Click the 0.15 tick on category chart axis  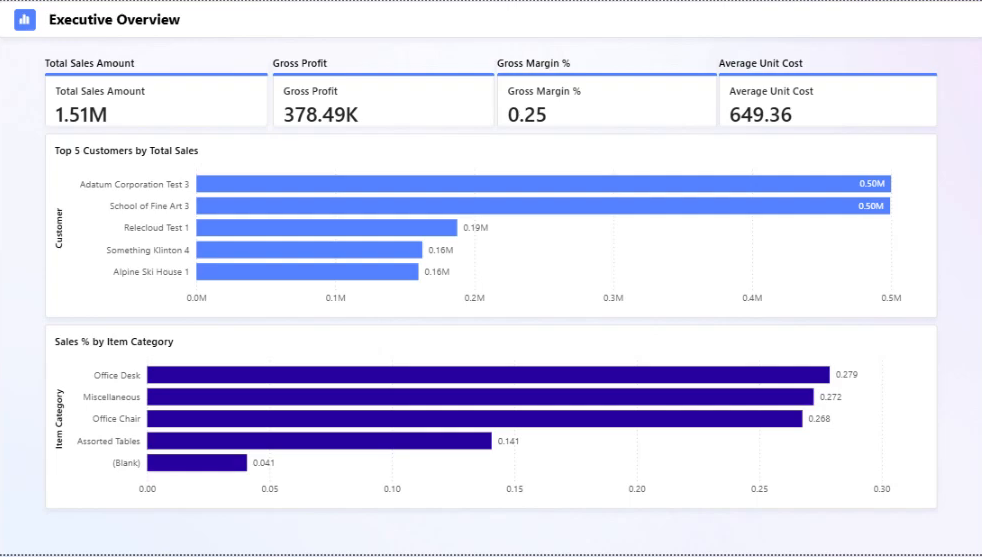(x=515, y=489)
